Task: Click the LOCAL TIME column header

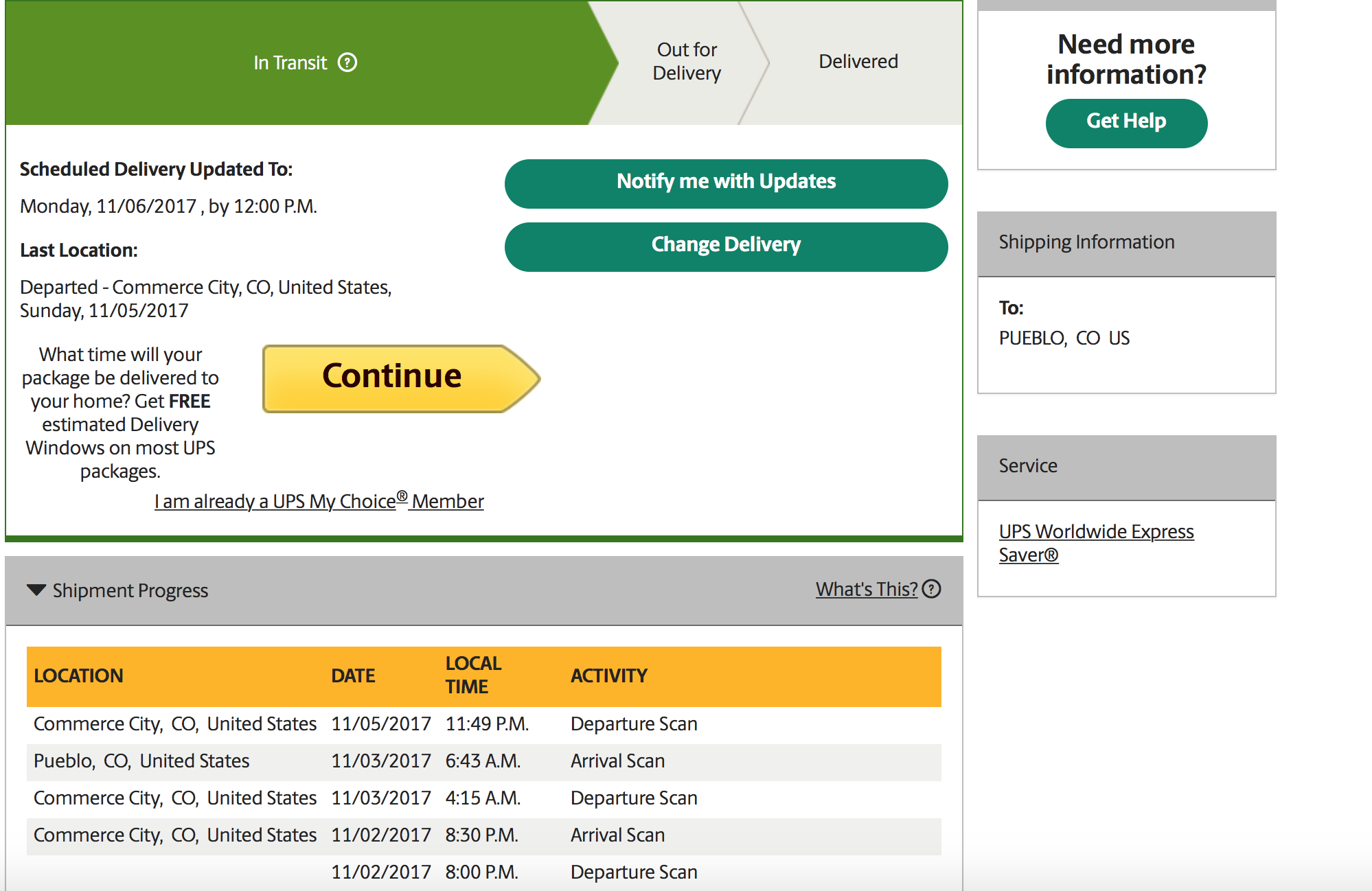Action: [473, 675]
